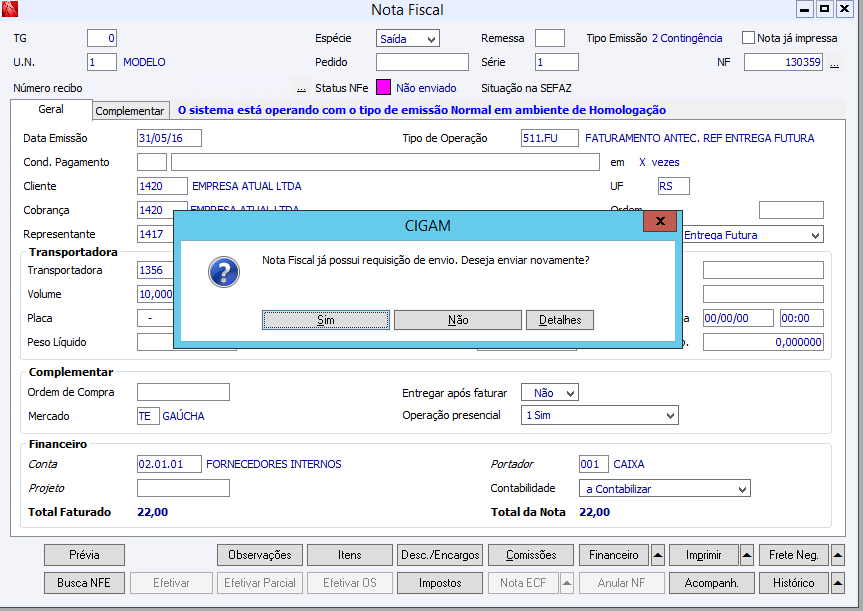This screenshot has width=863, height=611.
Task: Click the Ordem input field
Action: [x=791, y=210]
